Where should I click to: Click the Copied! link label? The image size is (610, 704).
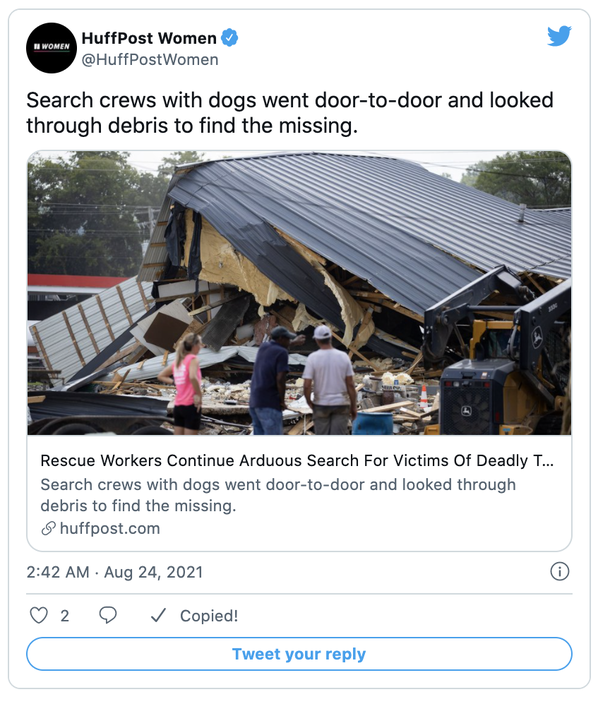pyautogui.click(x=209, y=616)
